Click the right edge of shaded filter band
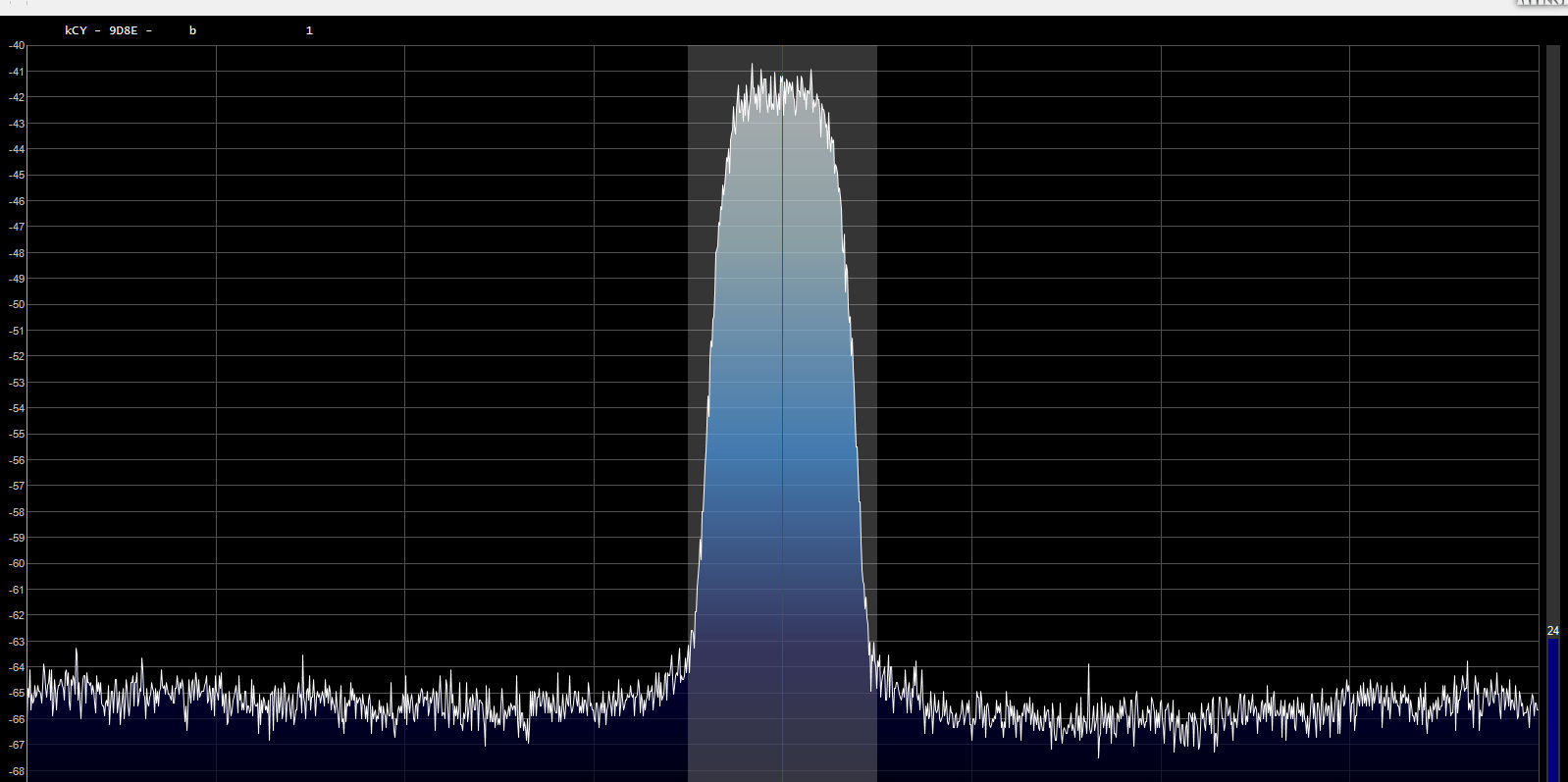1568x782 pixels. [x=876, y=392]
